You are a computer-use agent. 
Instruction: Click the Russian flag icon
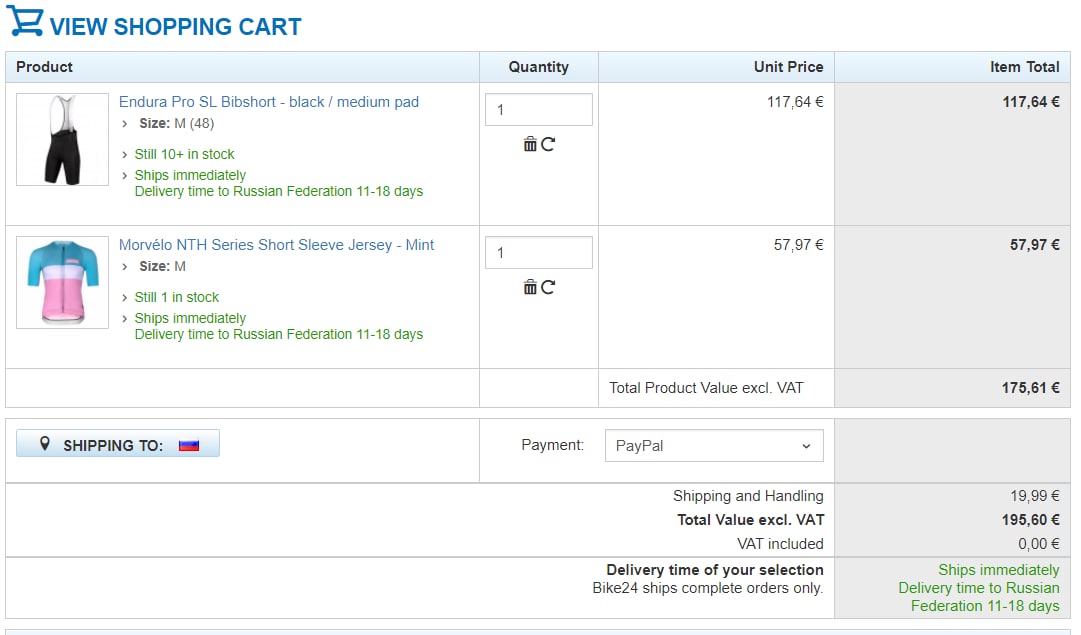[x=189, y=445]
